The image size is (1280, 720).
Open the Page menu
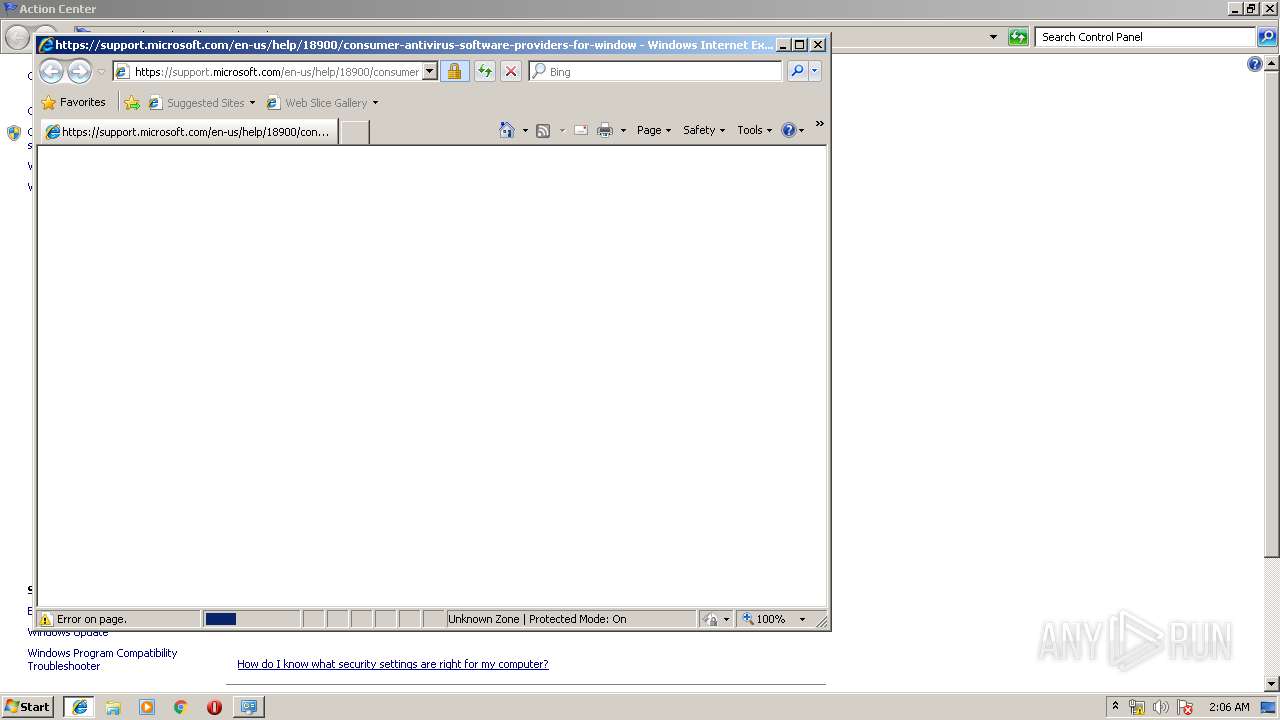point(654,130)
